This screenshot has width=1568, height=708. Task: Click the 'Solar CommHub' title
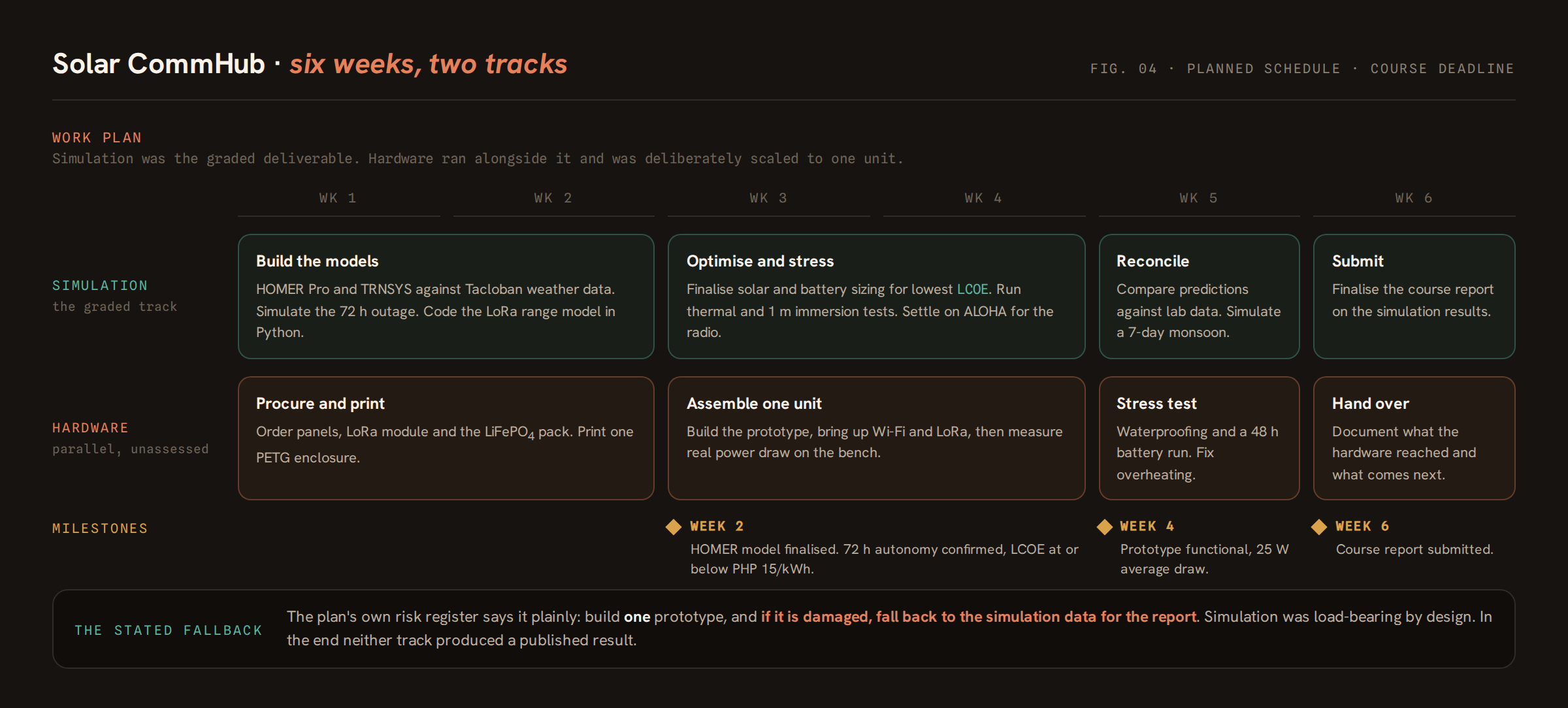pyautogui.click(x=159, y=64)
